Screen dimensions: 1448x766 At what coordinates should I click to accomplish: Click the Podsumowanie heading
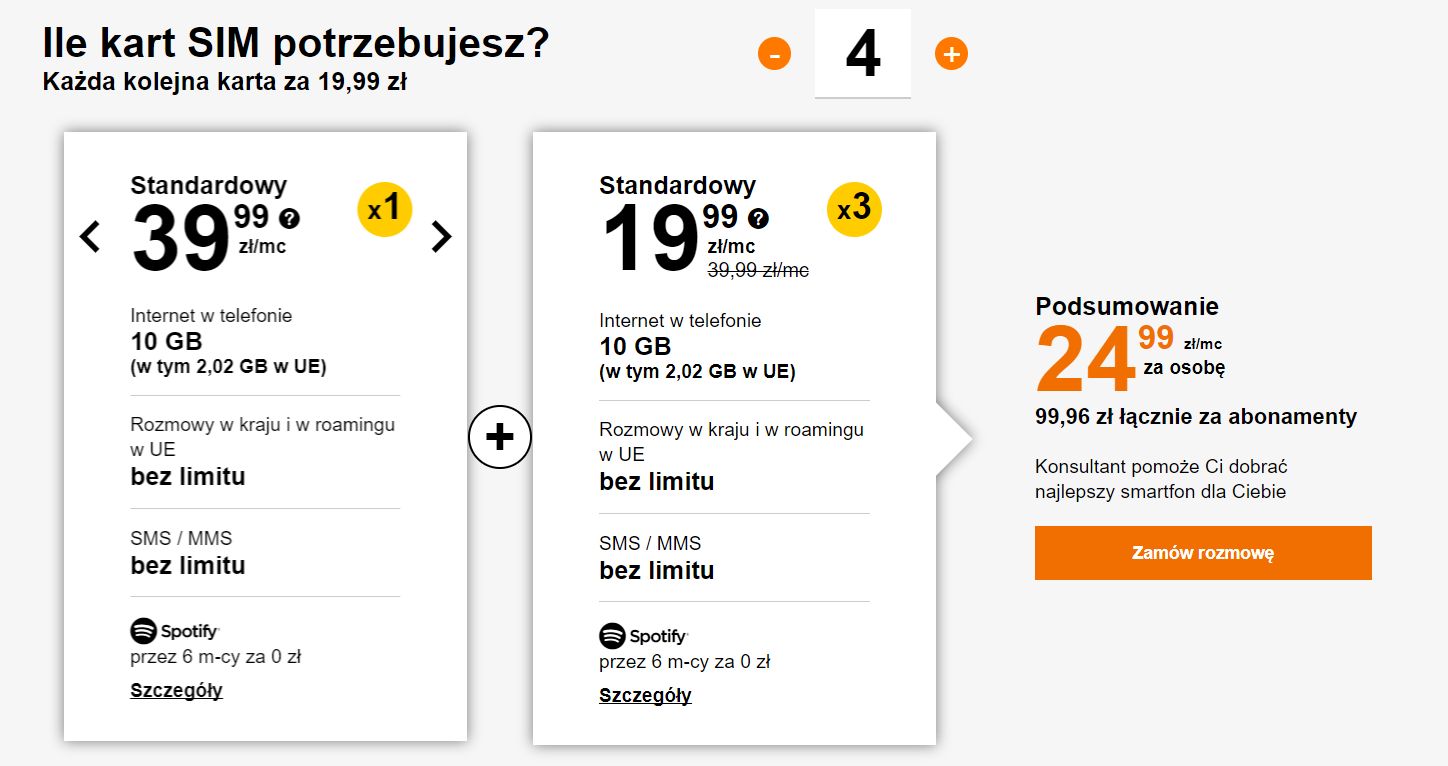pyautogui.click(x=1127, y=306)
